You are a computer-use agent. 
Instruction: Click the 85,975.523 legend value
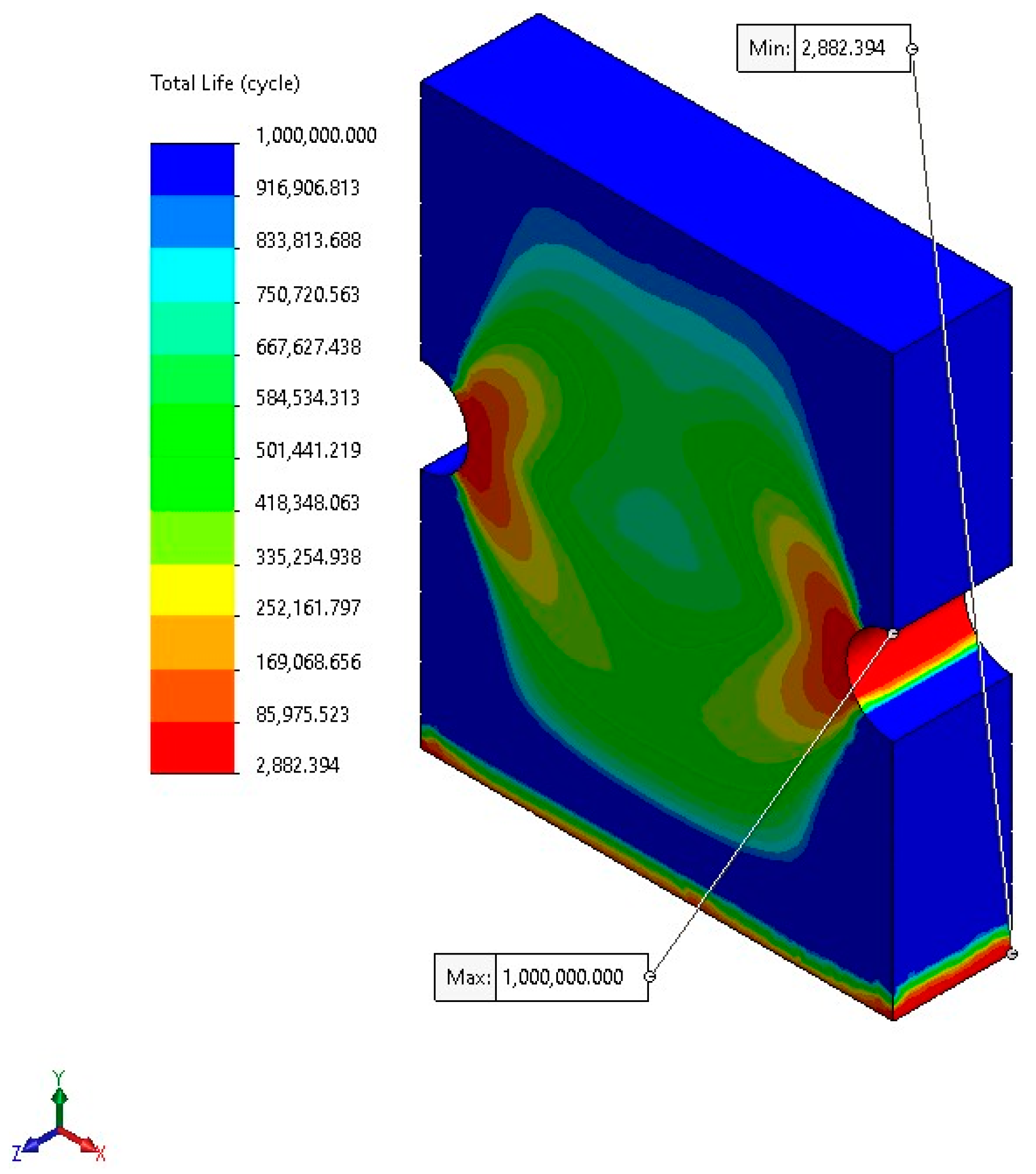pos(303,714)
